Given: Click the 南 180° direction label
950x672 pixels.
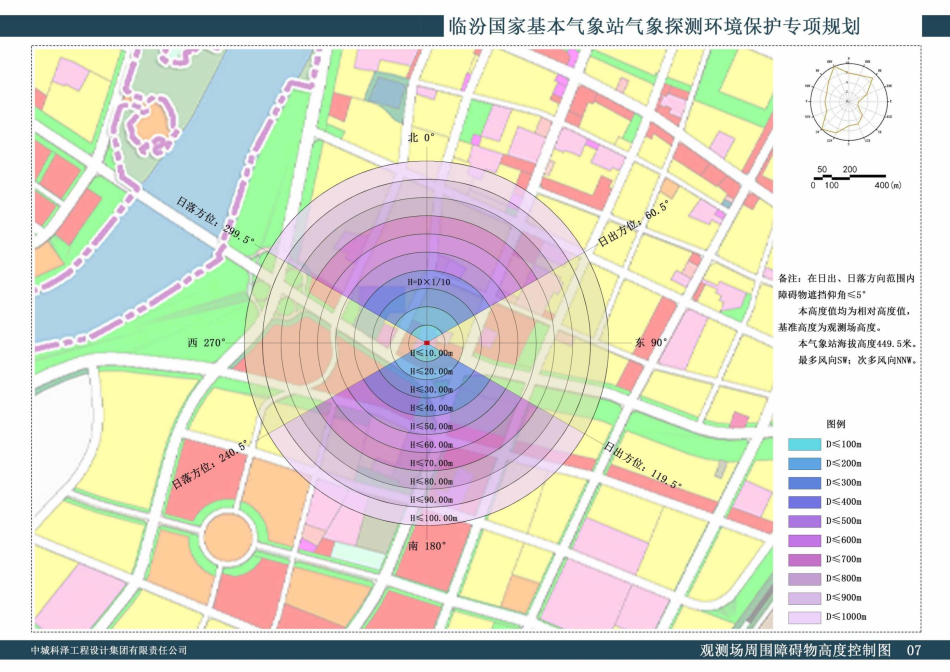Looking at the screenshot, I should 427,546.
